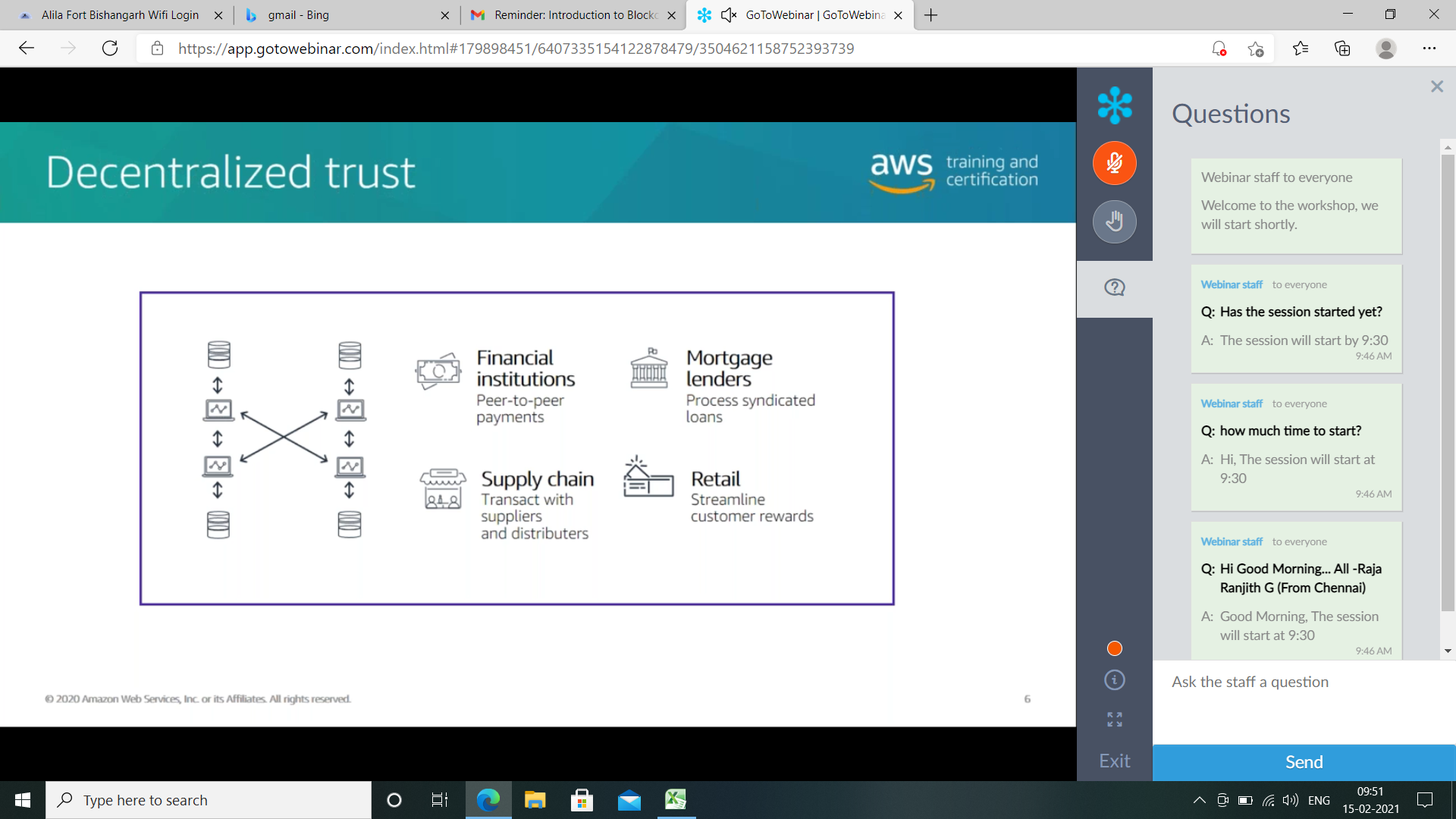The width and height of the screenshot is (1456, 819).
Task: Click the info icon in the sidebar
Action: [x=1114, y=680]
